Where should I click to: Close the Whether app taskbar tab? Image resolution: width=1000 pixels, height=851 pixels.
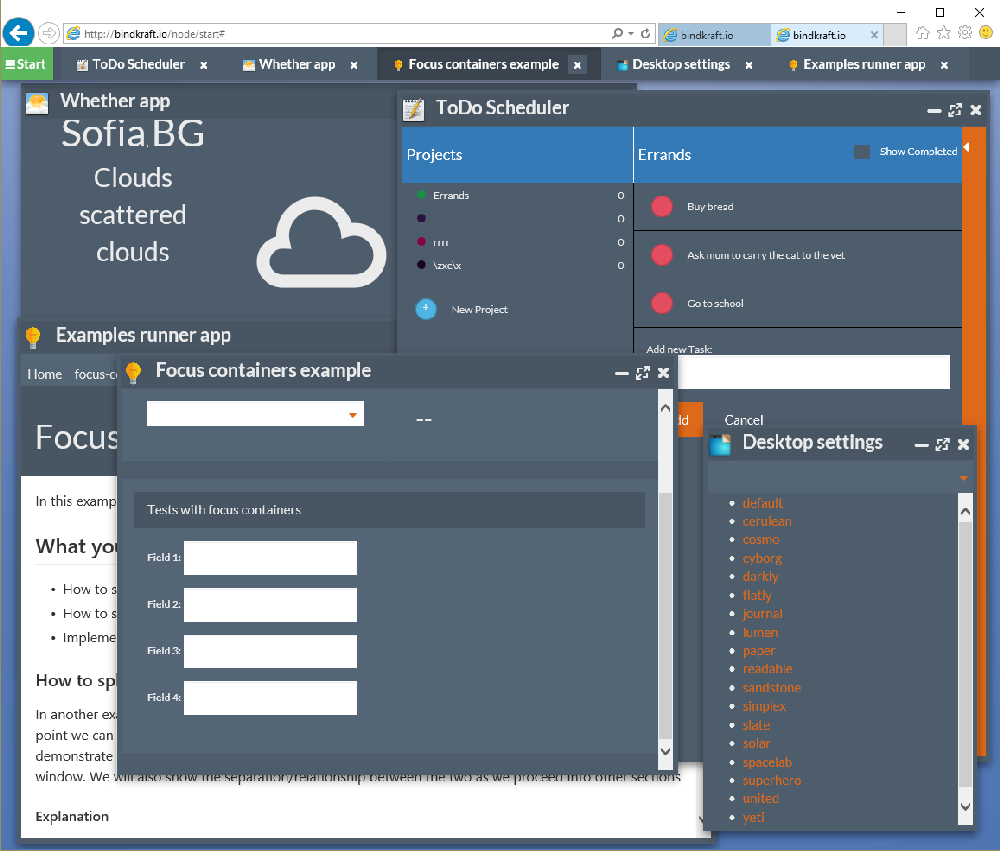pyautogui.click(x=354, y=65)
